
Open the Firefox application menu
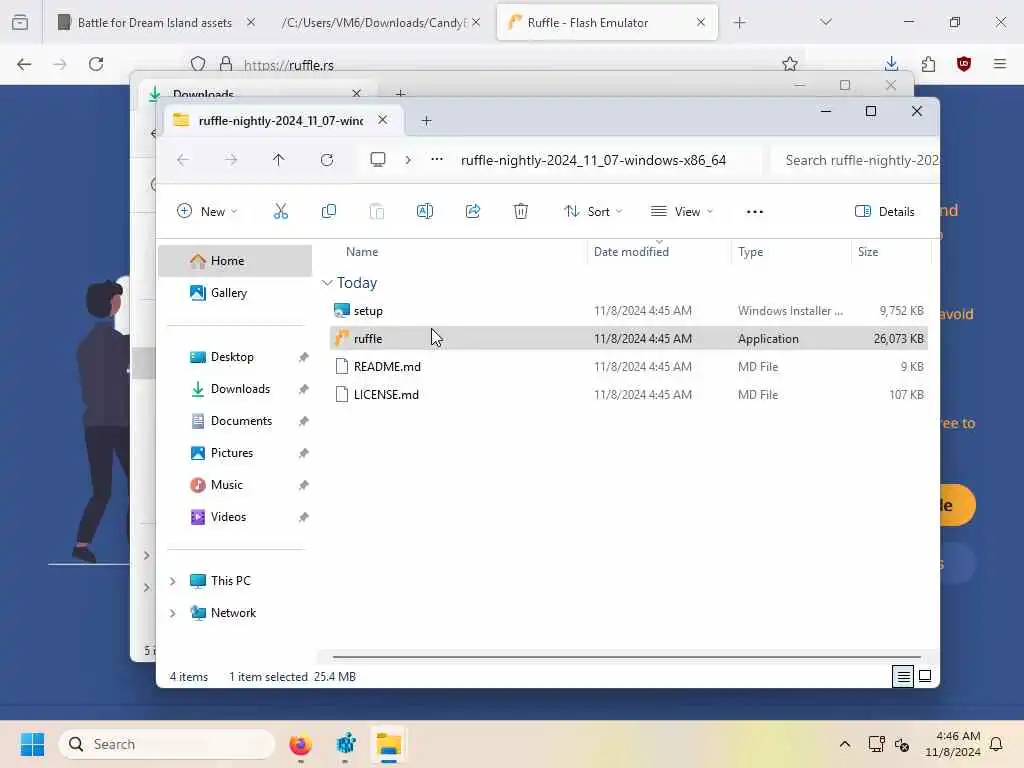coord(1000,64)
